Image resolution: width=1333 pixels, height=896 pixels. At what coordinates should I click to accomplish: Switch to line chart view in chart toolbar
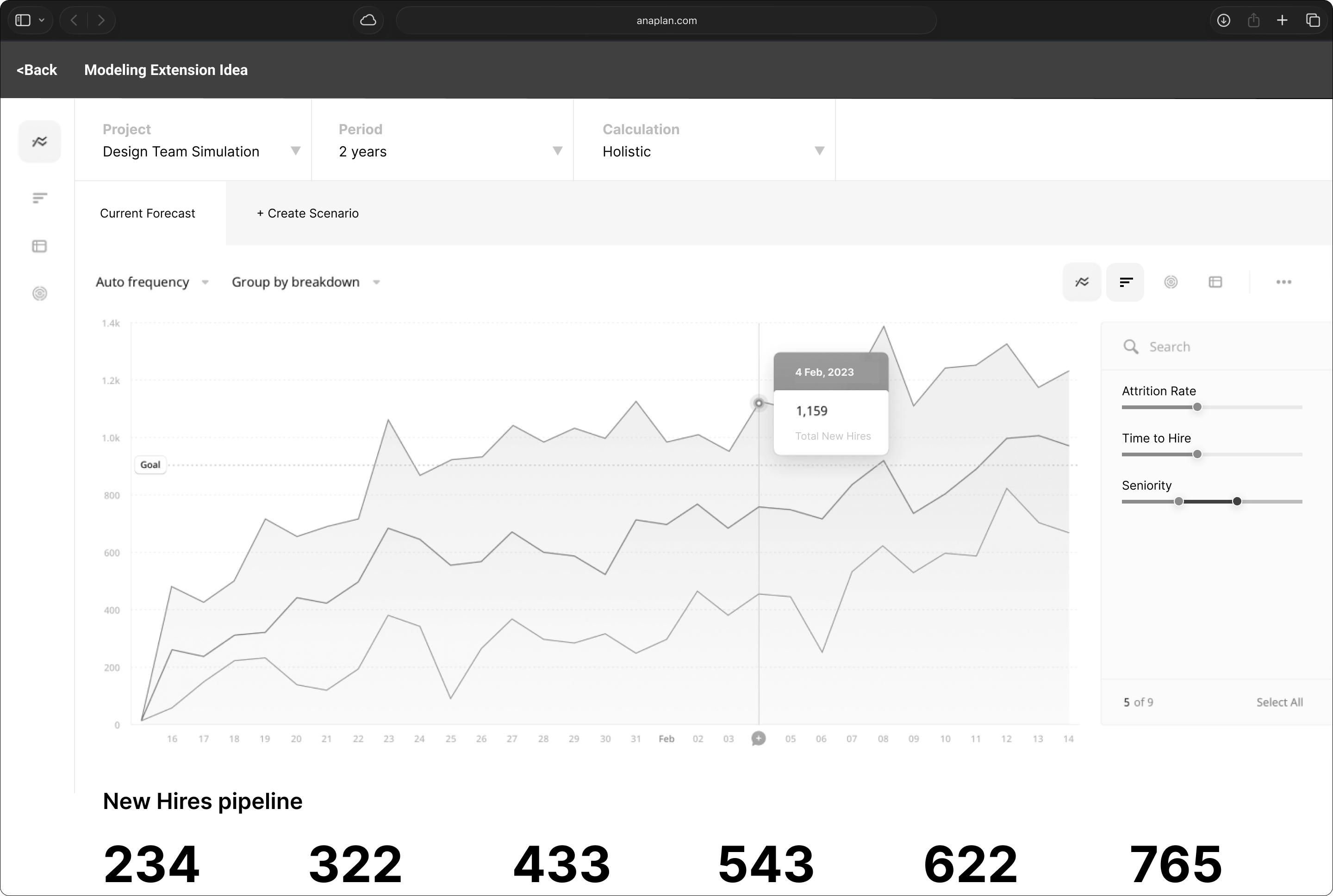click(x=1082, y=282)
